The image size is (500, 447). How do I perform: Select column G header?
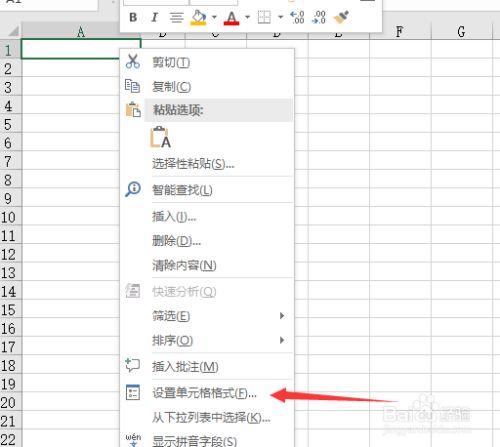click(x=462, y=32)
